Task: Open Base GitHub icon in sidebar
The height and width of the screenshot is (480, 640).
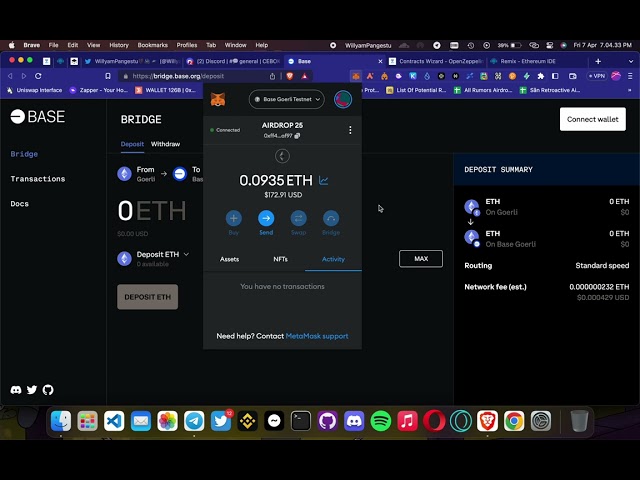Action: (48, 390)
